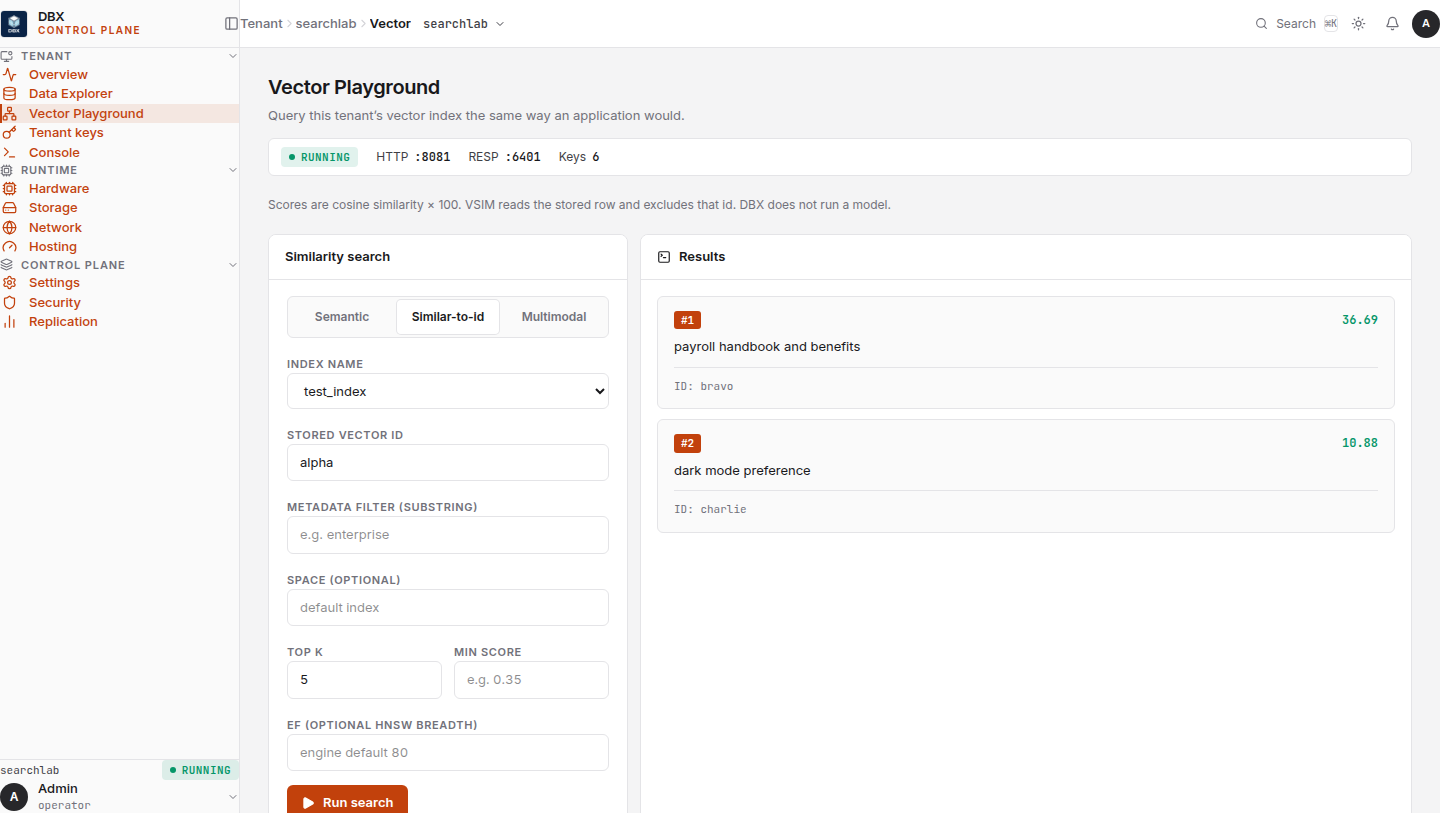Click the Hardware chip icon

click(9, 189)
